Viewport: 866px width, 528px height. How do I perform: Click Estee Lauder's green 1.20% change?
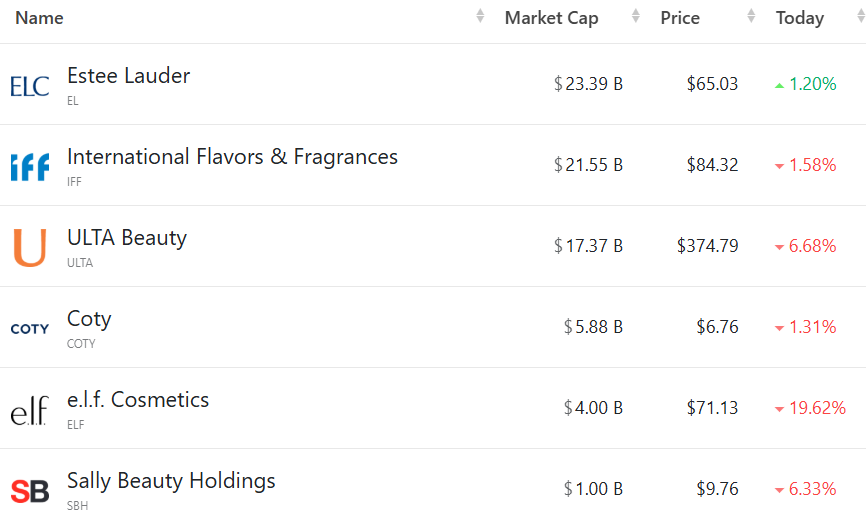(x=812, y=85)
